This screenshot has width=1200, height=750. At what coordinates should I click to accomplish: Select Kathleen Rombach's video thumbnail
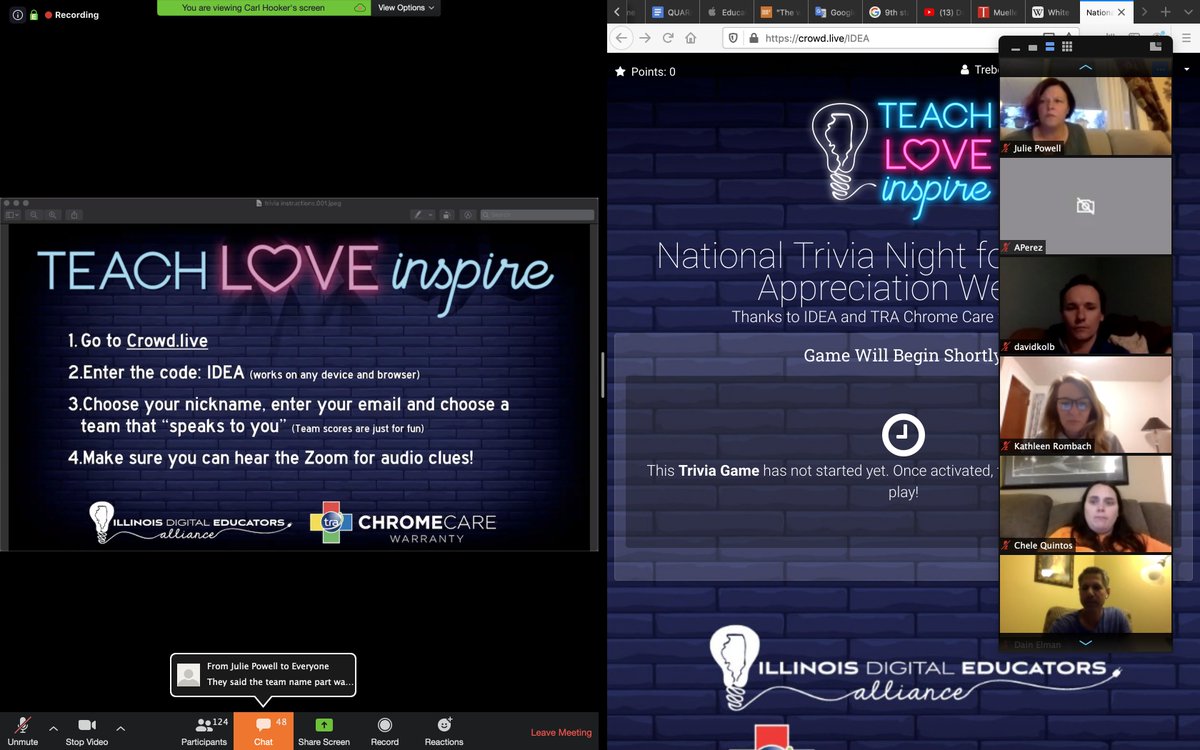click(1085, 404)
